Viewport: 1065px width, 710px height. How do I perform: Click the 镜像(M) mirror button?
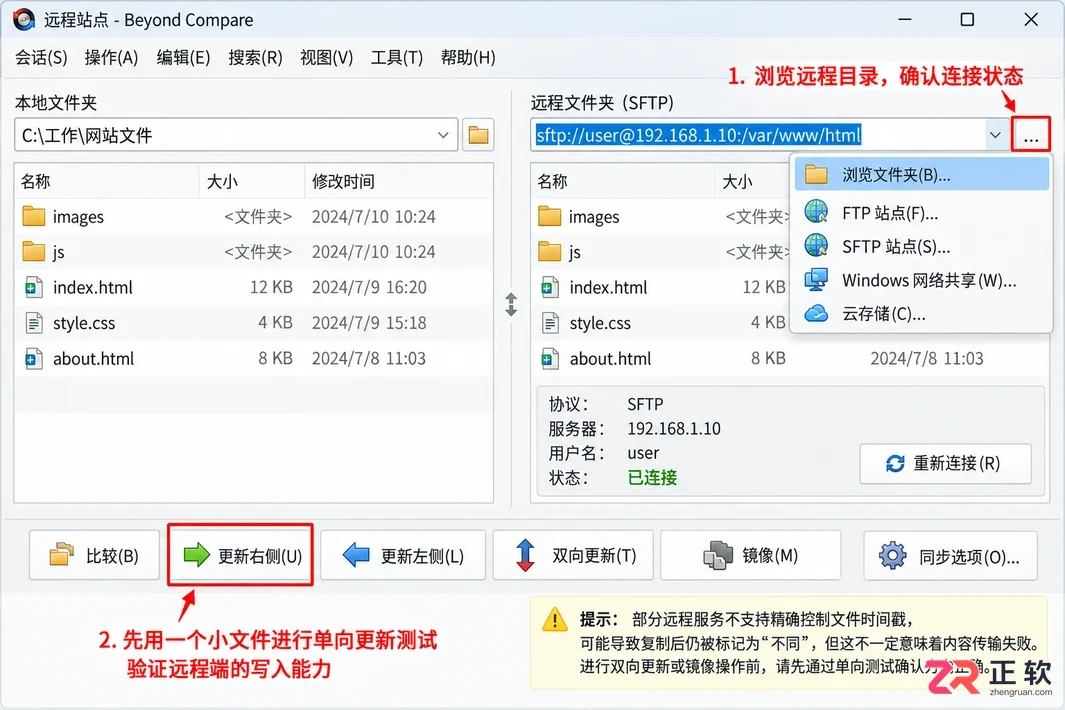click(x=751, y=556)
